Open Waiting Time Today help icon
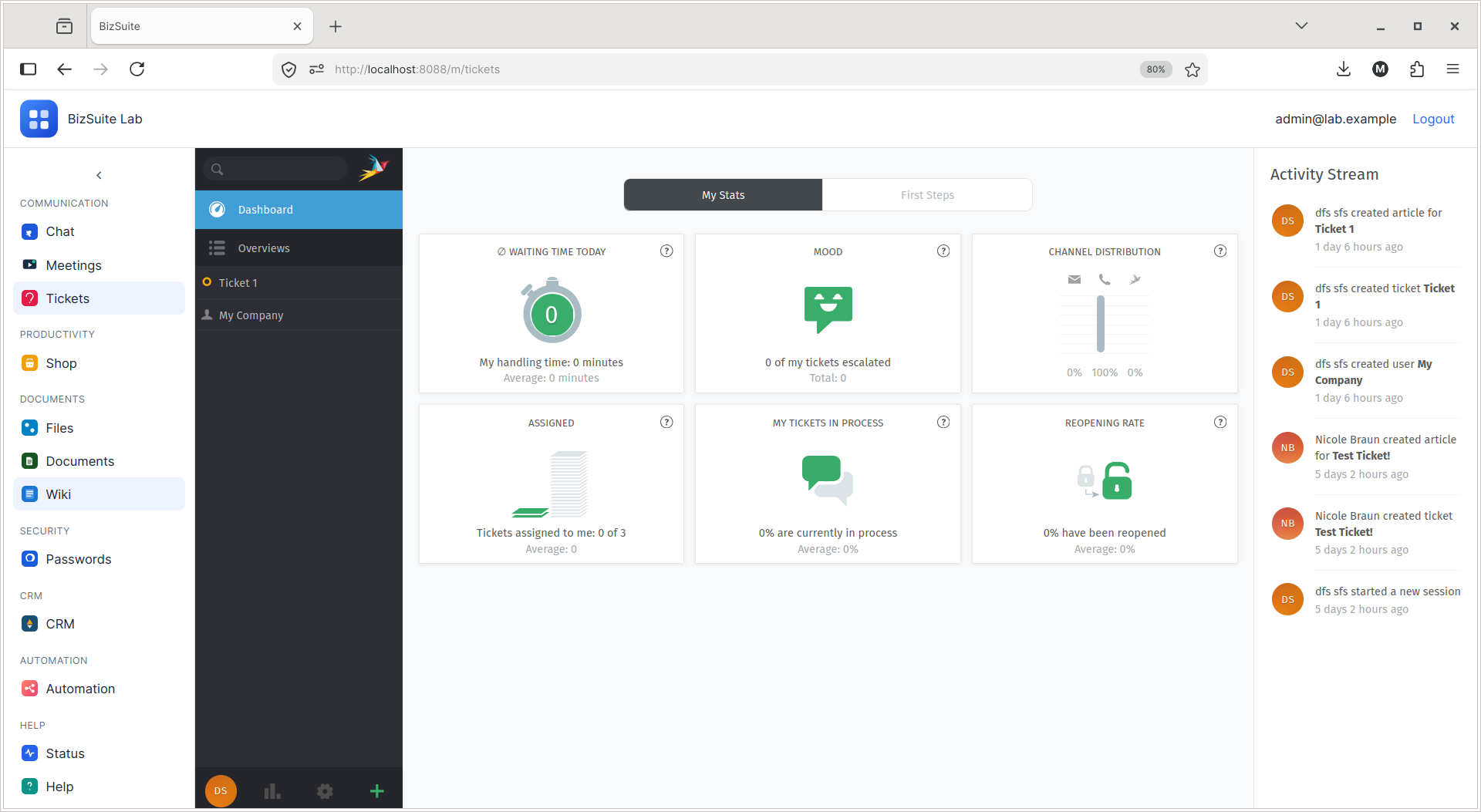The image size is (1481, 812). (666, 251)
